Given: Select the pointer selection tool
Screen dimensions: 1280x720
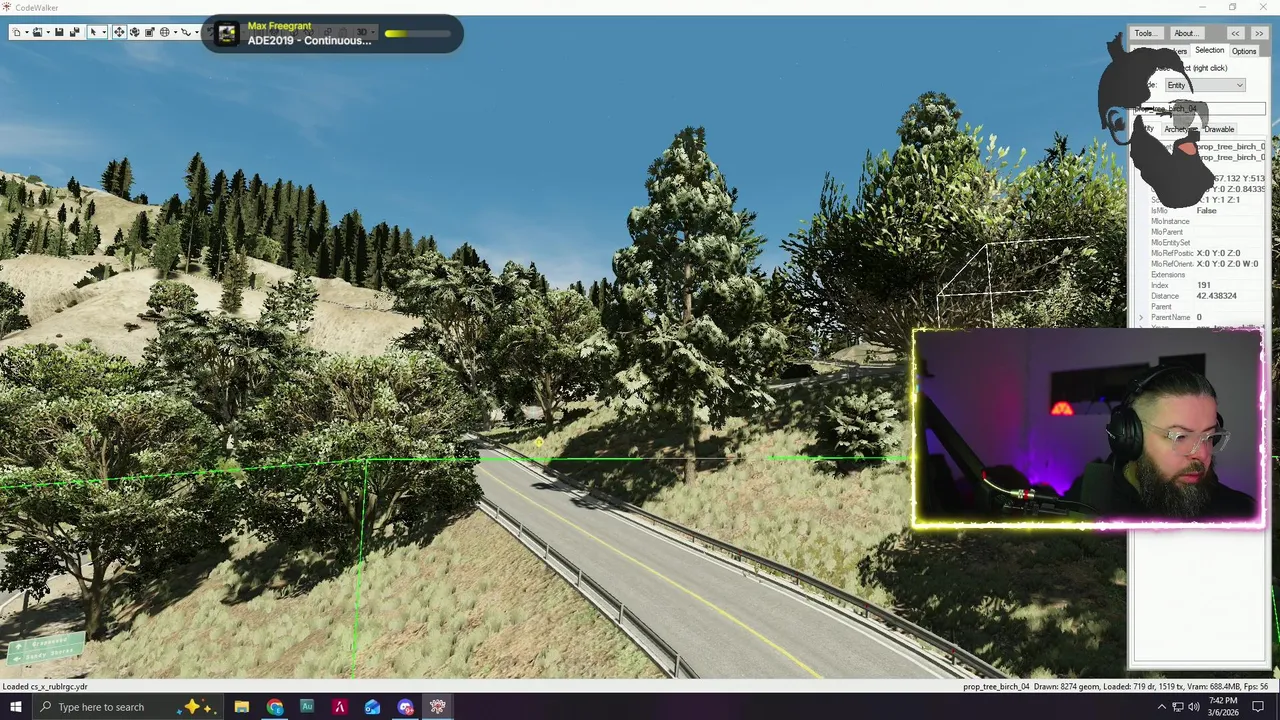Looking at the screenshot, I should (x=93, y=32).
